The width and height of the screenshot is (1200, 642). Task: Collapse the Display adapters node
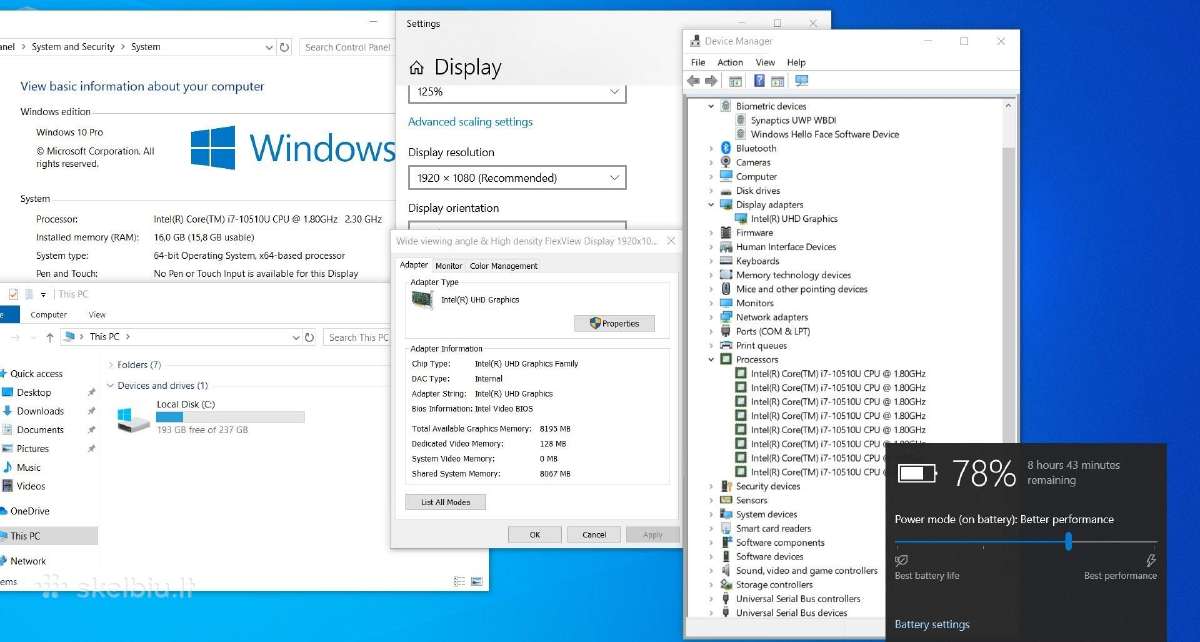click(x=712, y=204)
